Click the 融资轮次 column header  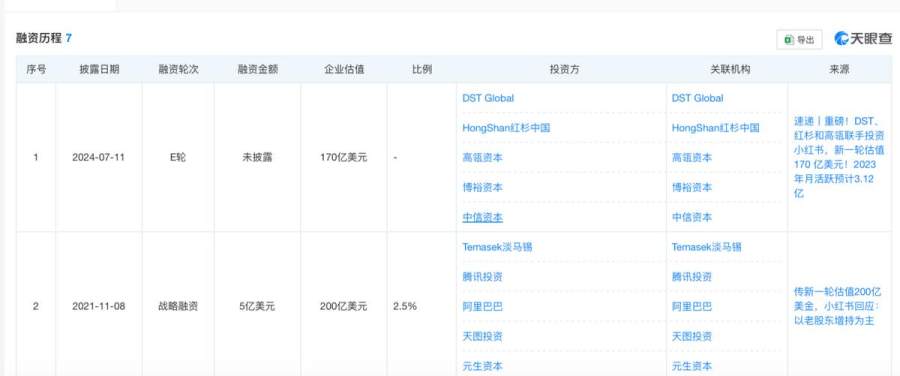click(x=178, y=69)
